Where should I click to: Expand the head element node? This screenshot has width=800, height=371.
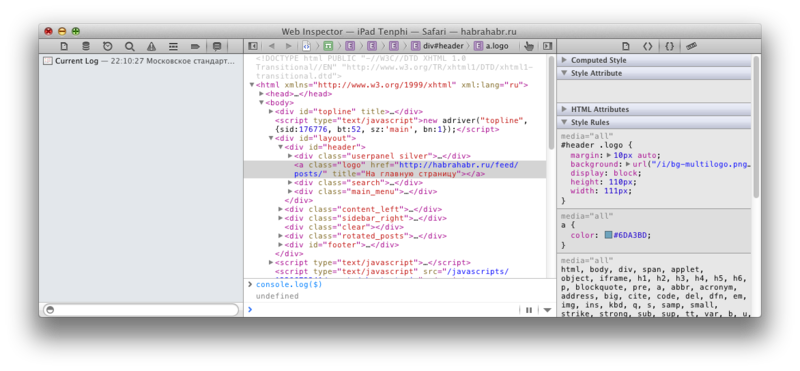[261, 94]
